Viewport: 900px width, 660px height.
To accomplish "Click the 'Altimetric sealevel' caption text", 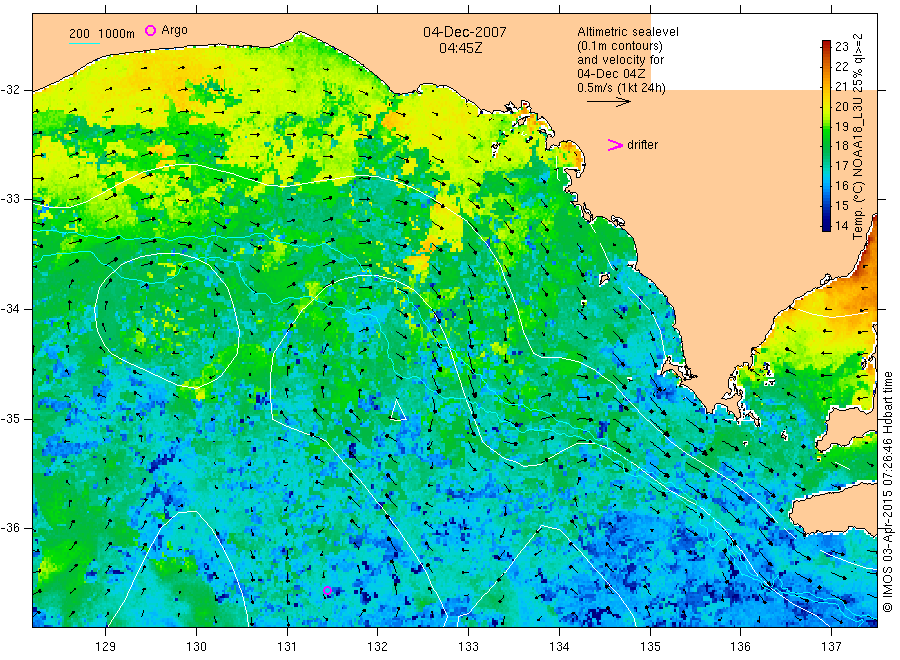I will 628,32.
